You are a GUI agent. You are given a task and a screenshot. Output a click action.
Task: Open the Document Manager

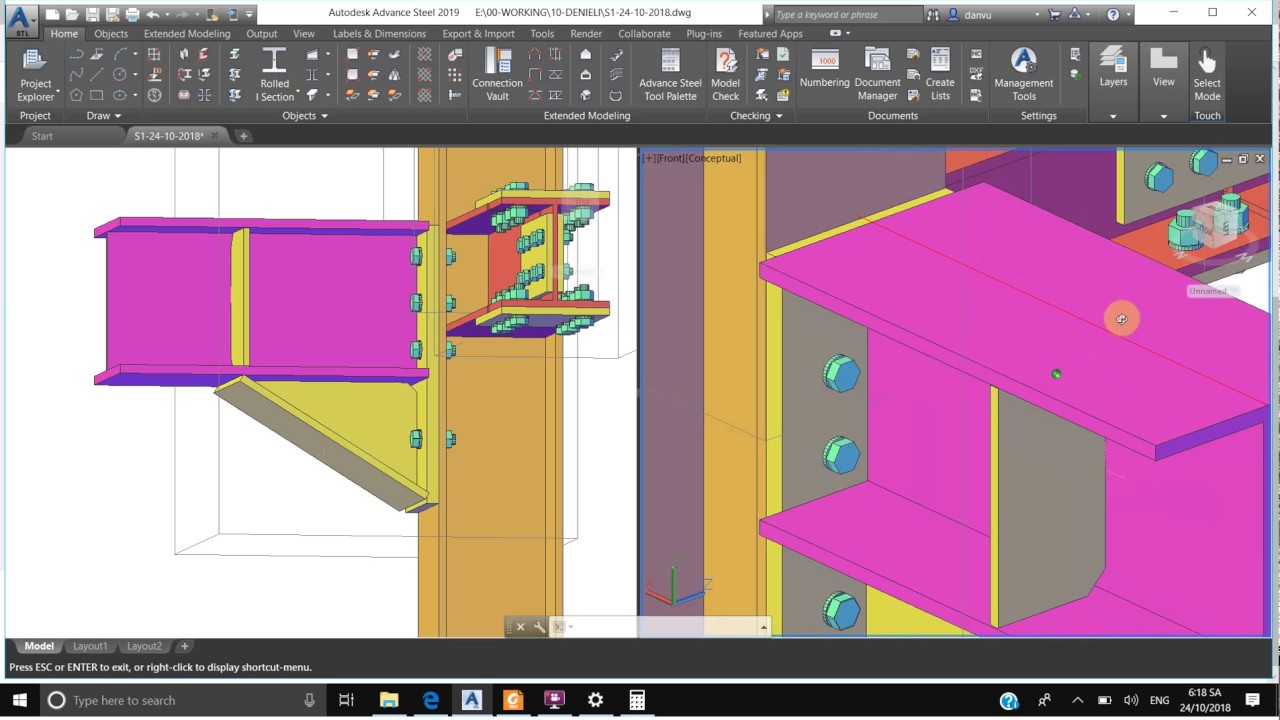877,75
